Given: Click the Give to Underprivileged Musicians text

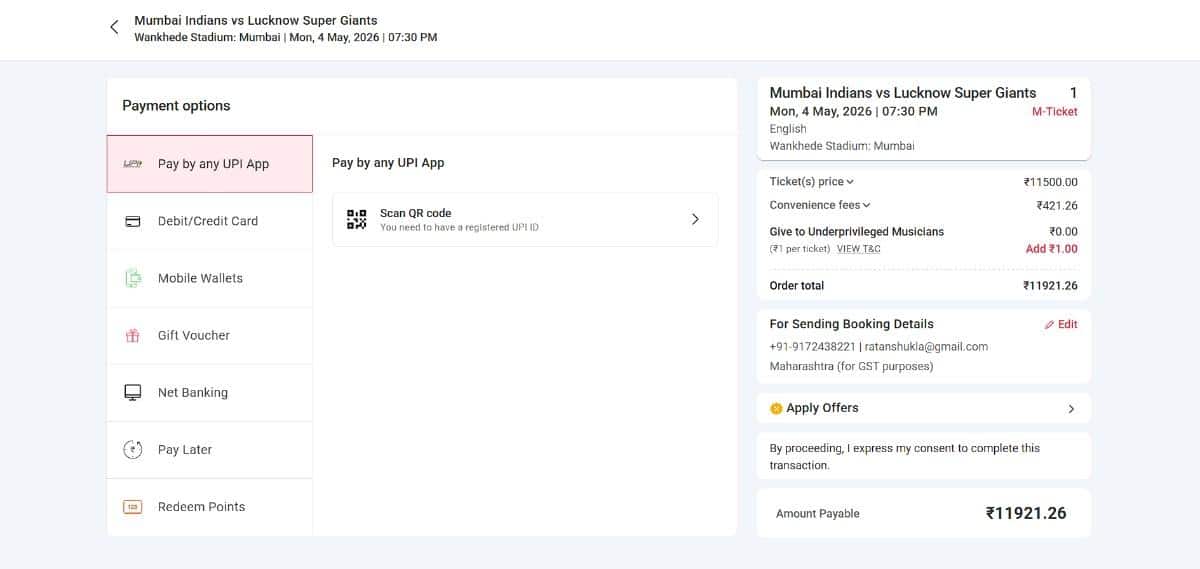Looking at the screenshot, I should 857,231.
